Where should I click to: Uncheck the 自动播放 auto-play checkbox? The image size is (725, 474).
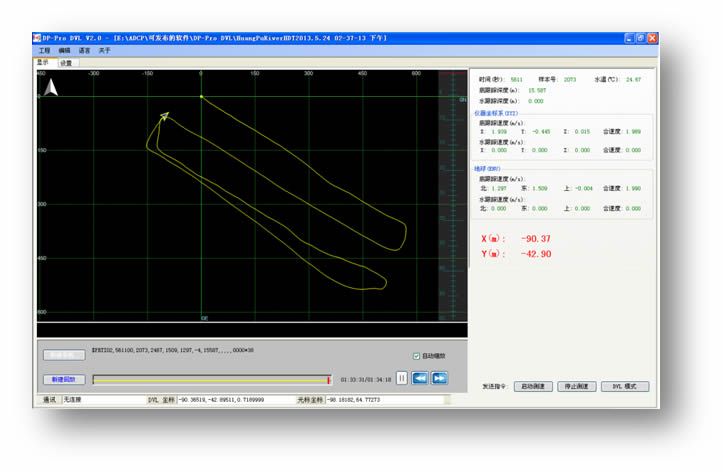(x=416, y=356)
